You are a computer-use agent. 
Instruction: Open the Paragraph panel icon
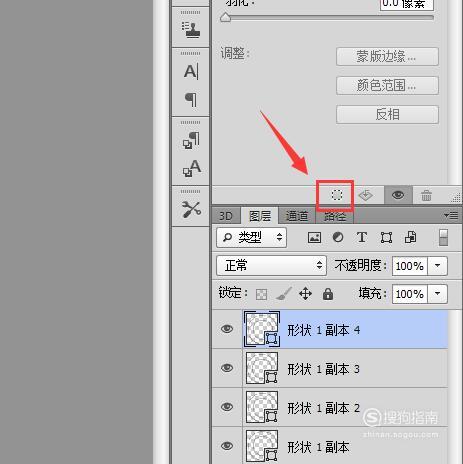[191, 99]
